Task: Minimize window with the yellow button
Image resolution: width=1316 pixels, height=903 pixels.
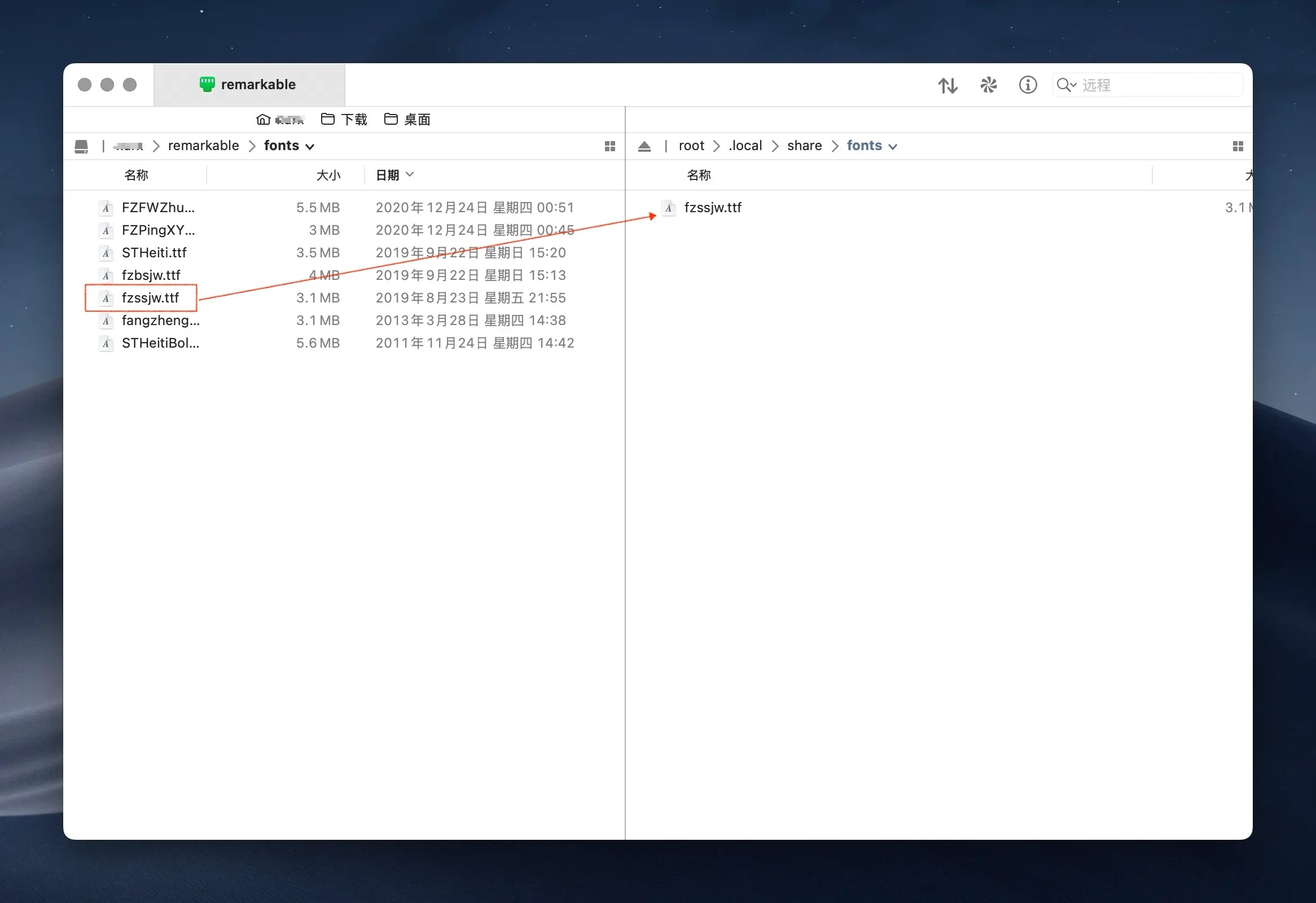Action: tap(107, 84)
